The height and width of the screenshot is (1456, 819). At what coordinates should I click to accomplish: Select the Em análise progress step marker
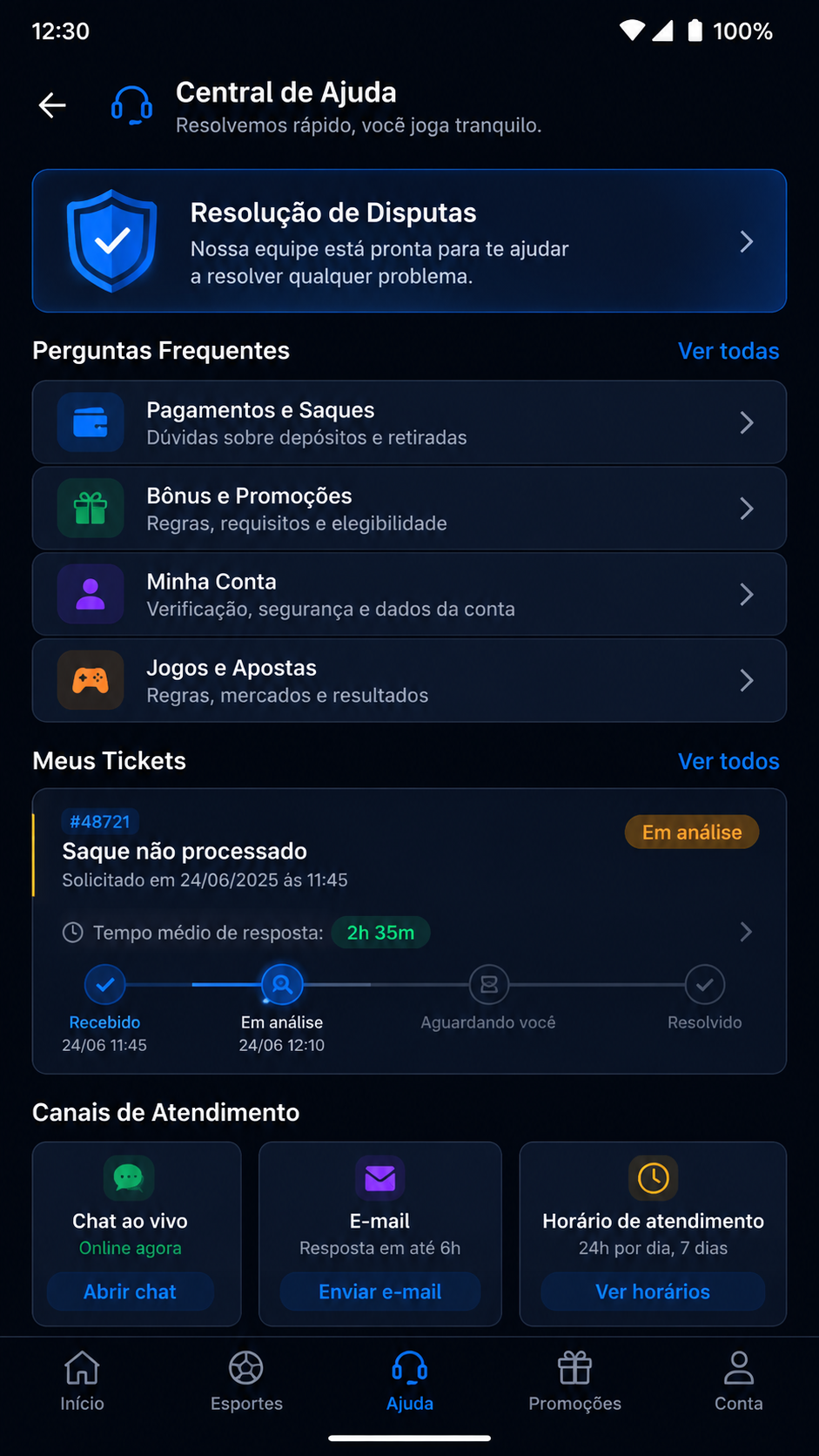282,985
